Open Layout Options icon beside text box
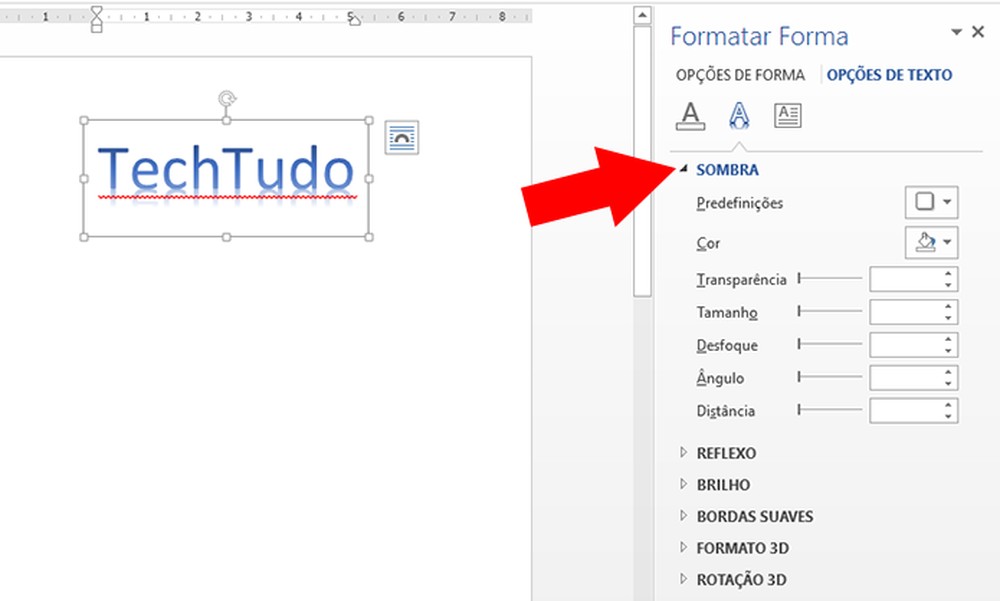Image resolution: width=1000 pixels, height=601 pixels. click(402, 137)
